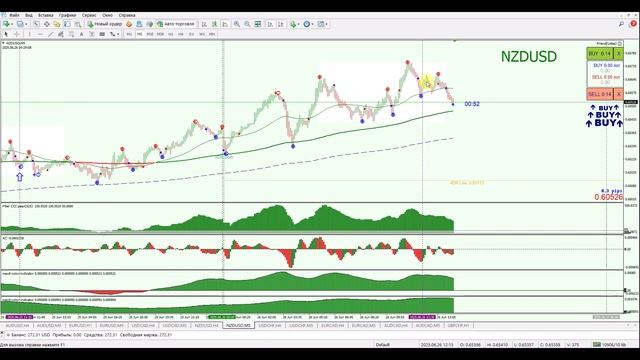
Task: Zoom in on the chart
Action: tap(236, 24)
